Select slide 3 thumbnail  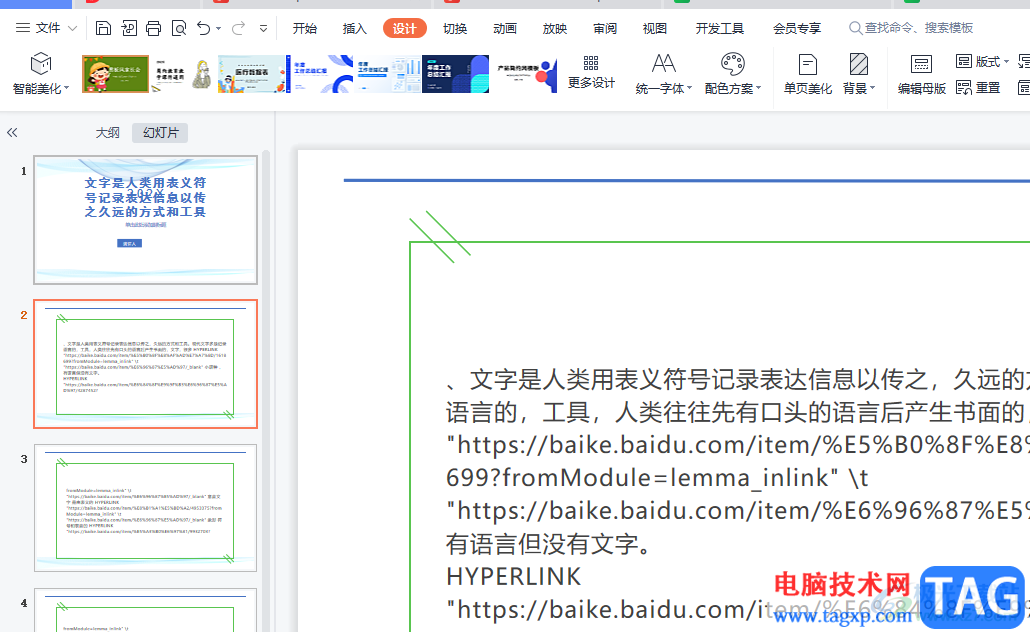coord(146,508)
